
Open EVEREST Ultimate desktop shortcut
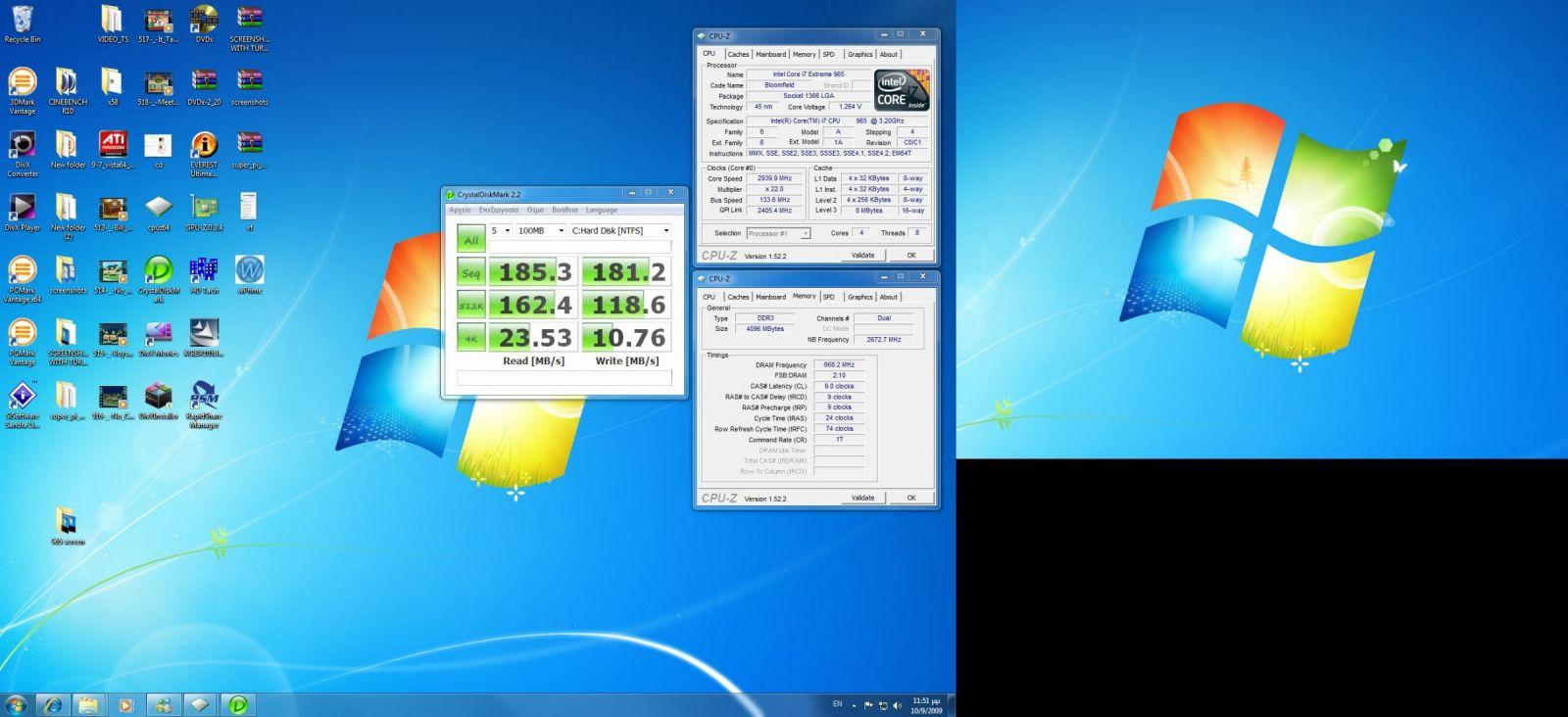point(204,154)
